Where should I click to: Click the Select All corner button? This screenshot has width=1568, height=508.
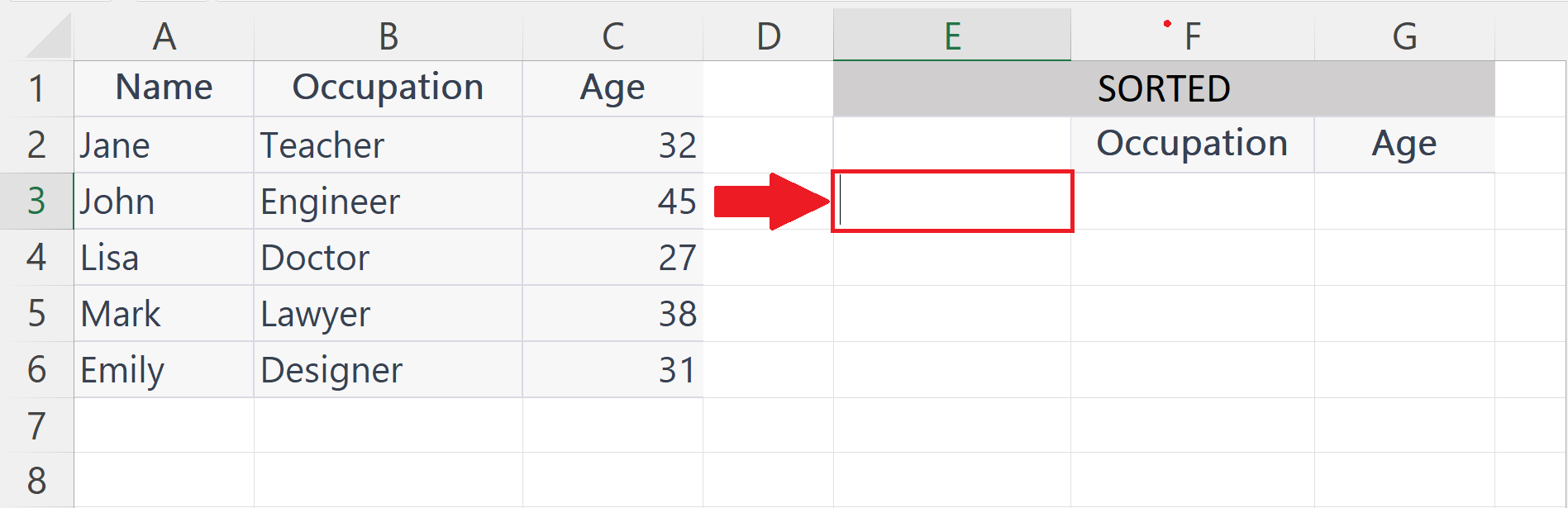point(37,36)
